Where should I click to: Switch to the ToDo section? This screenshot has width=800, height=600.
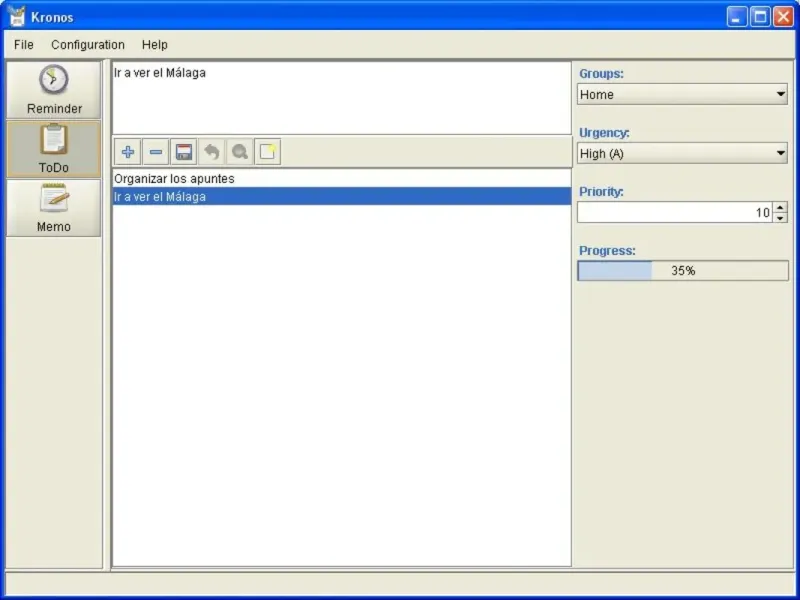pyautogui.click(x=54, y=149)
